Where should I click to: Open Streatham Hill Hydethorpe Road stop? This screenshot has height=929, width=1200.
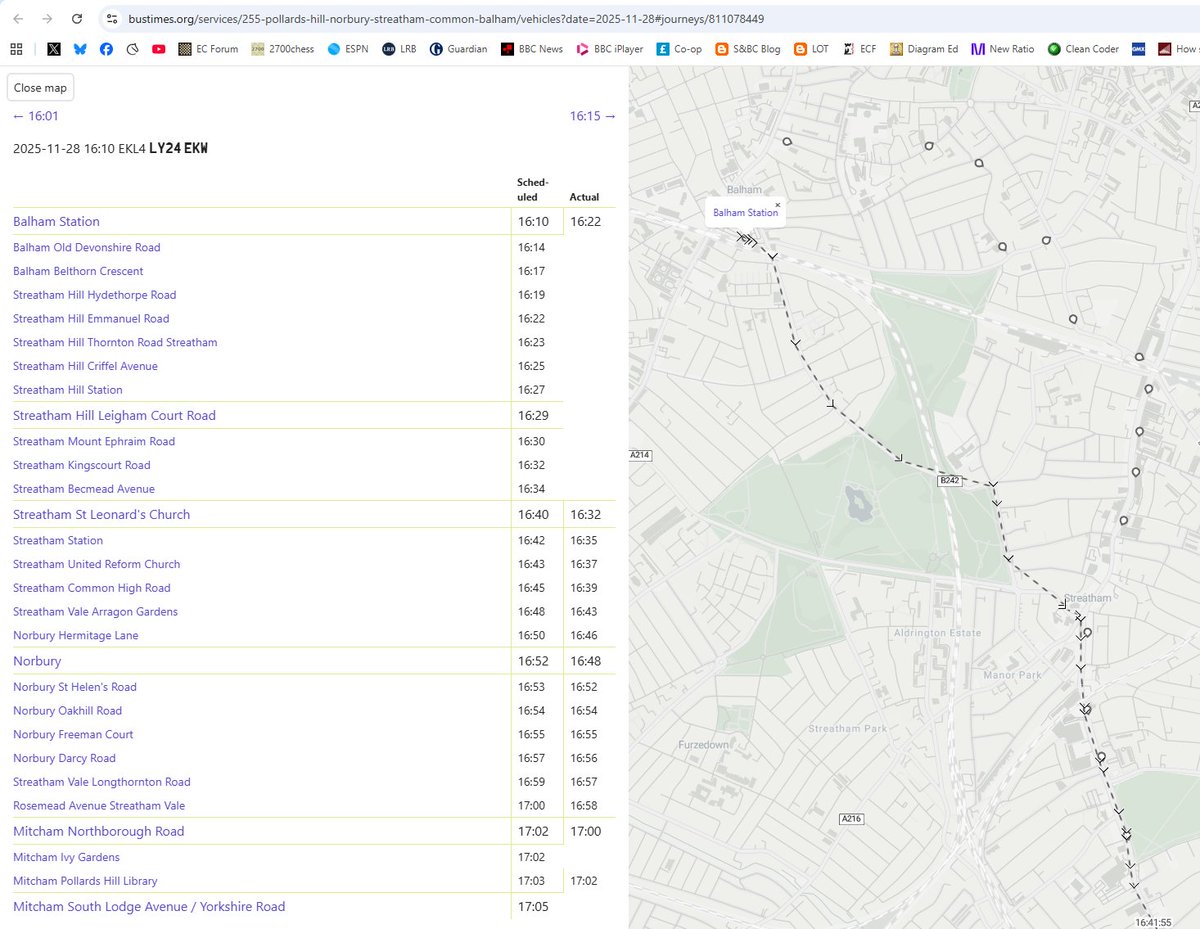(95, 295)
